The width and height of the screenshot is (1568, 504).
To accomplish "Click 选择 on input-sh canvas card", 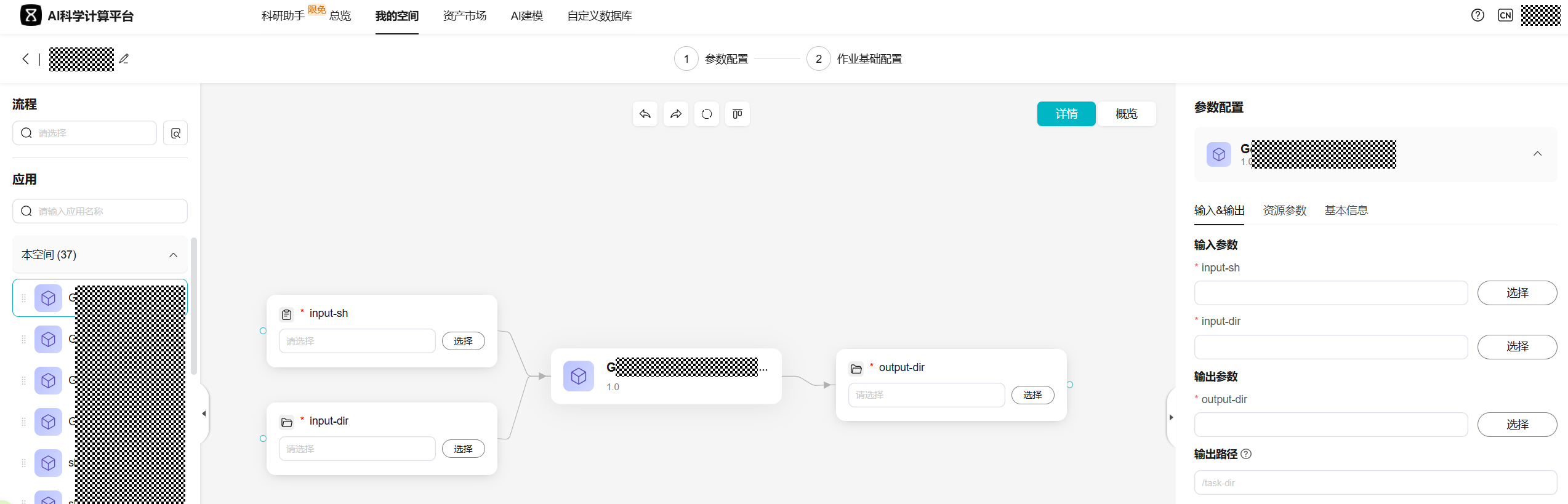I will coord(463,341).
